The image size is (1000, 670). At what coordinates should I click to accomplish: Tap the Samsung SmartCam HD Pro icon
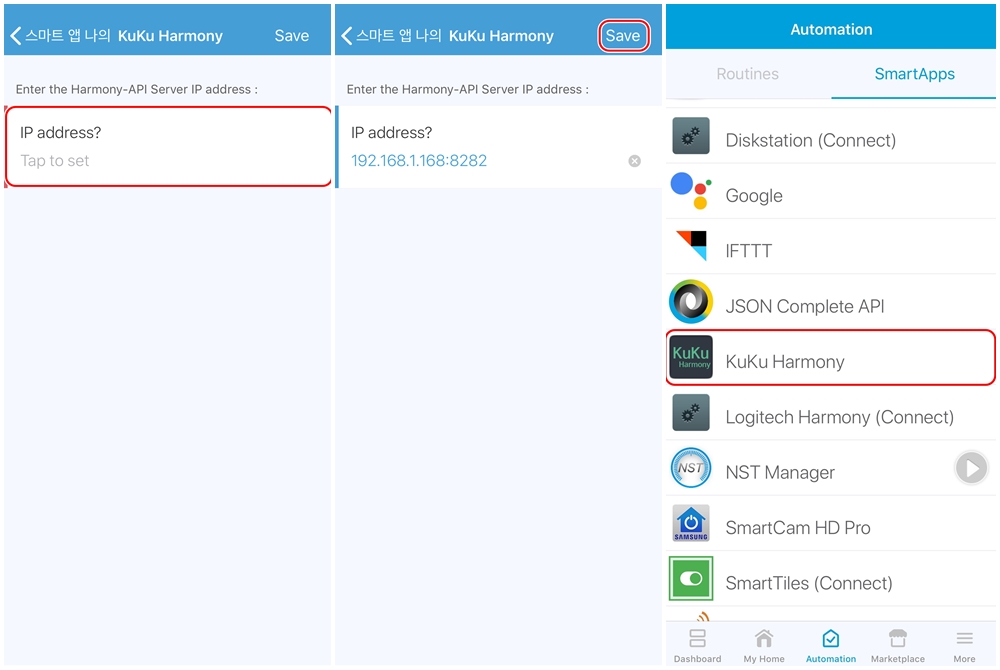click(691, 523)
